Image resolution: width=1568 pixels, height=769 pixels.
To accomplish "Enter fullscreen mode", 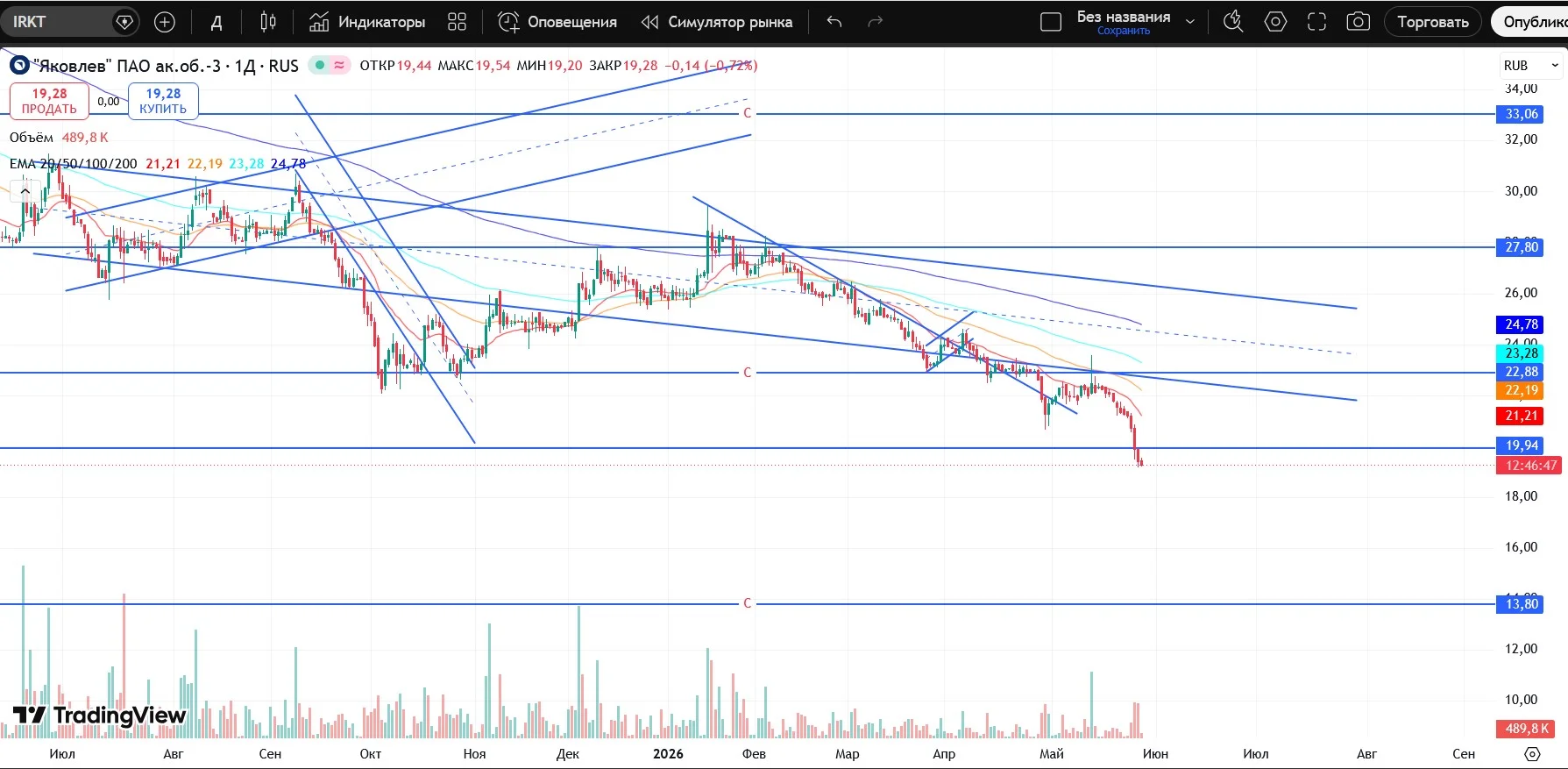I will point(1316,22).
